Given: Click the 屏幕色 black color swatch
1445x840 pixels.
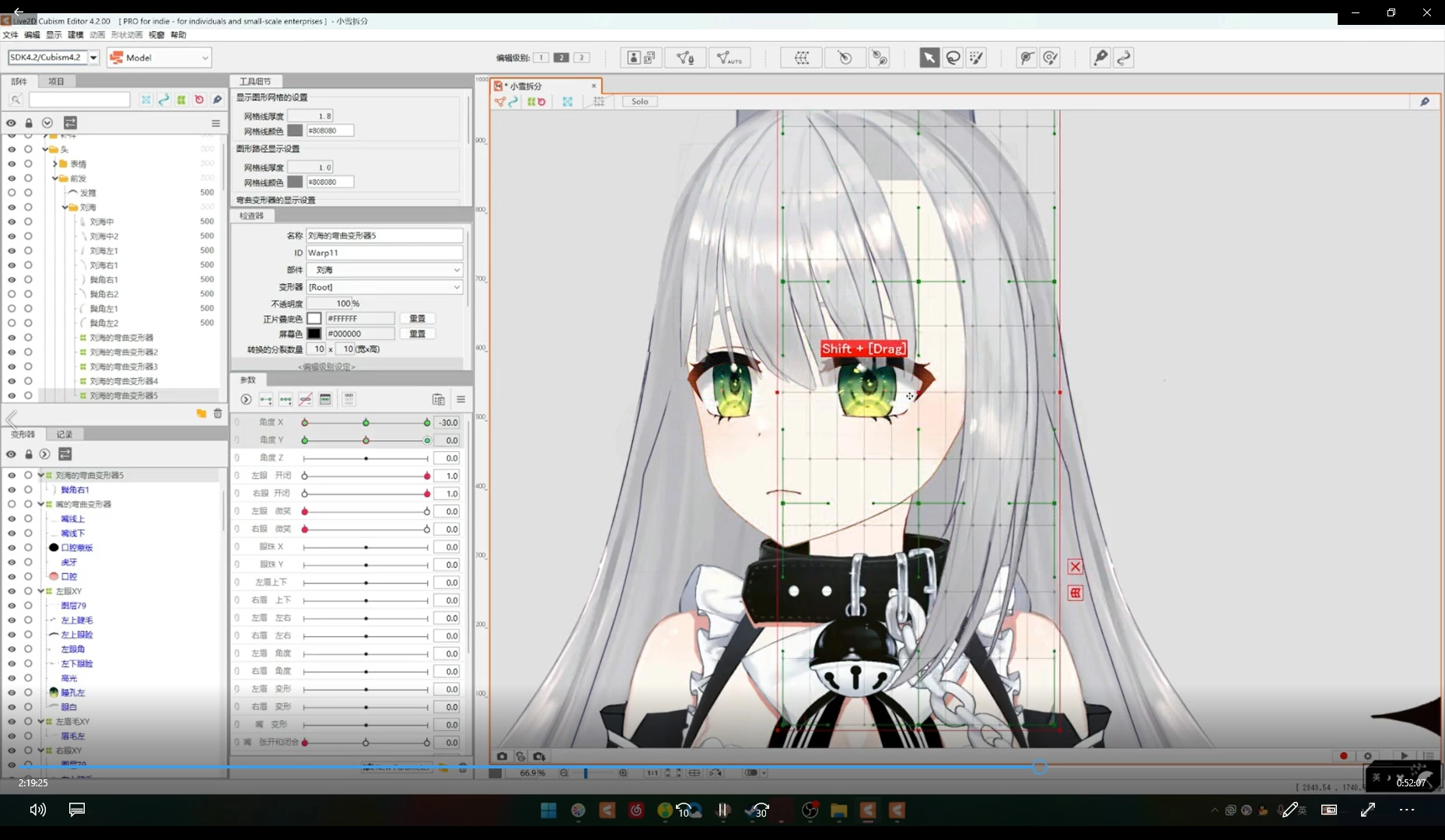Looking at the screenshot, I should [x=314, y=334].
